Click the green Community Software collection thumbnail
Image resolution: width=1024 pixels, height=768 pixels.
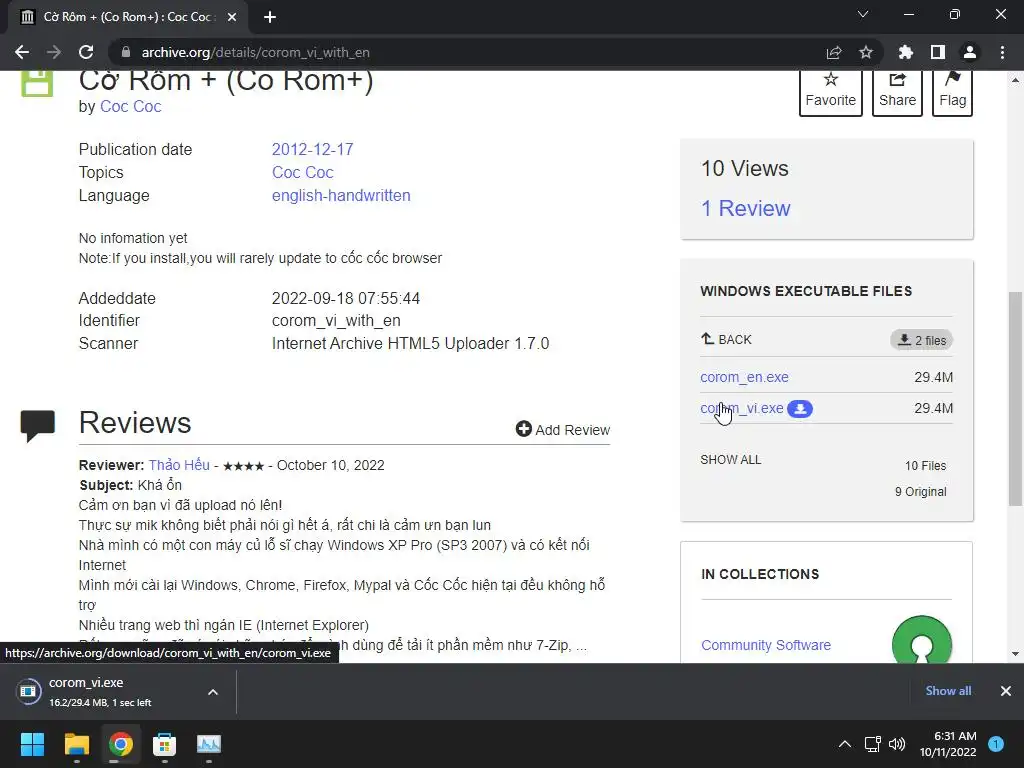[x=921, y=640]
